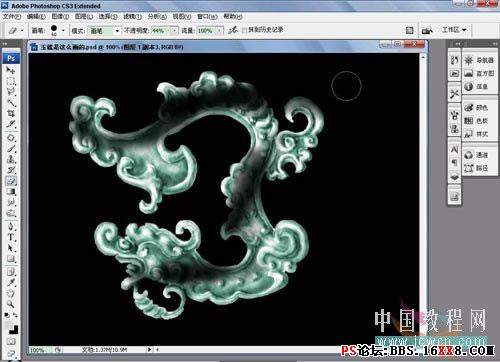500x362 pixels.
Task: Select the Crop tool
Action: [x=11, y=113]
